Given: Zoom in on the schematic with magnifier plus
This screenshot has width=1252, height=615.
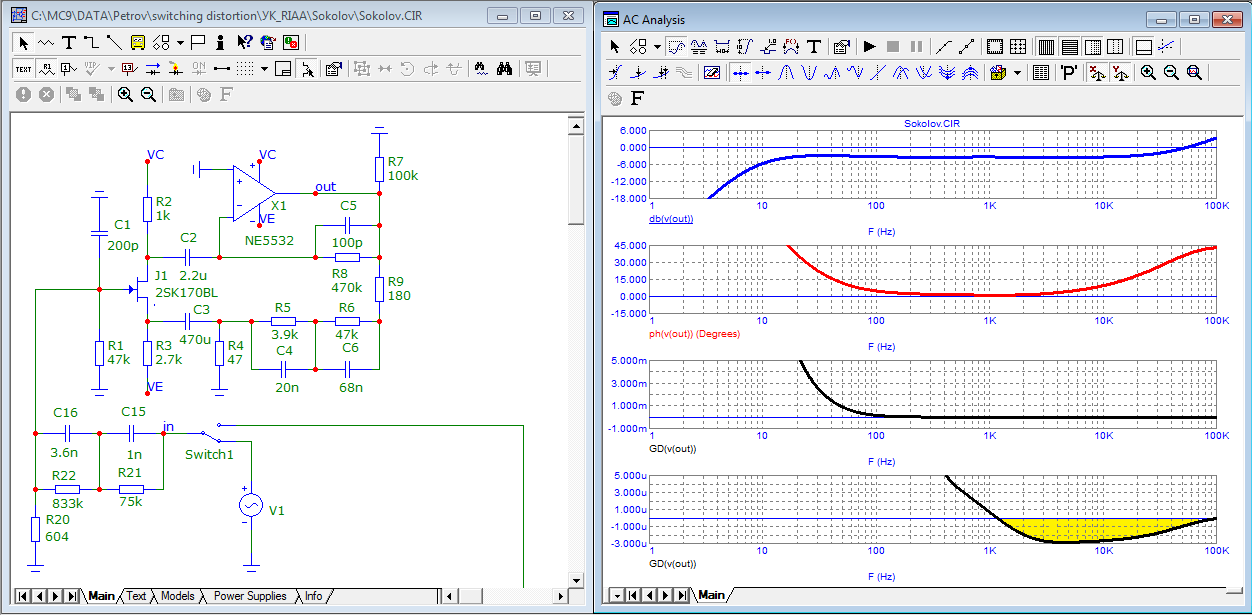Looking at the screenshot, I should pyautogui.click(x=125, y=94).
